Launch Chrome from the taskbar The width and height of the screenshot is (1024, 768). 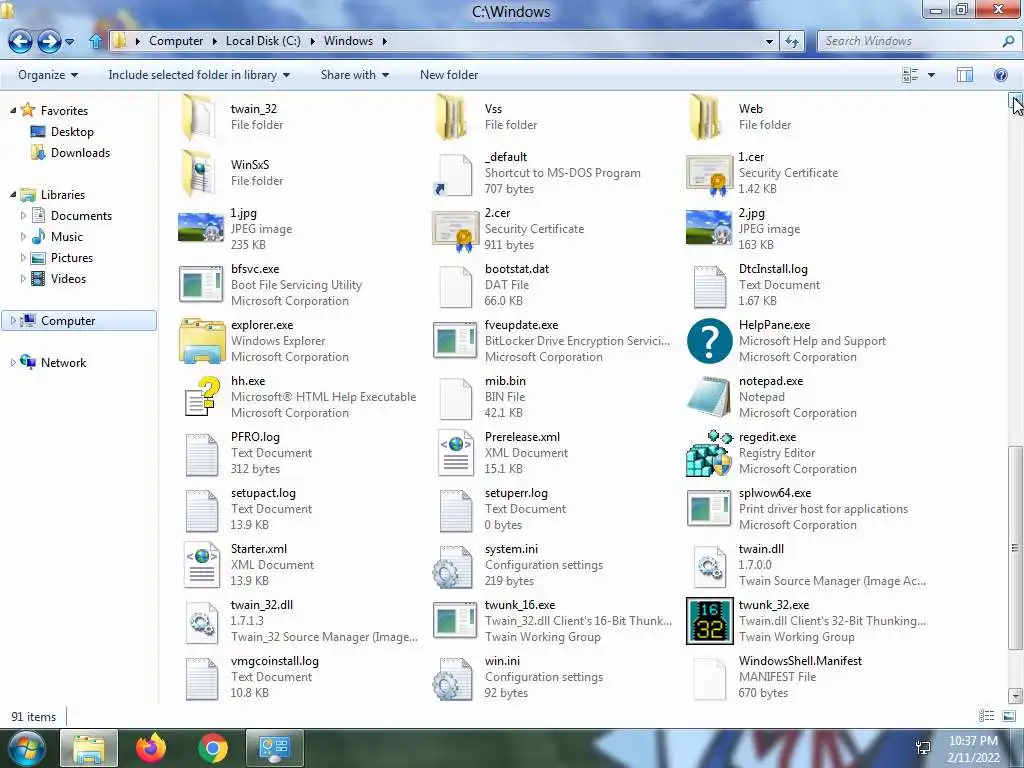tap(212, 748)
